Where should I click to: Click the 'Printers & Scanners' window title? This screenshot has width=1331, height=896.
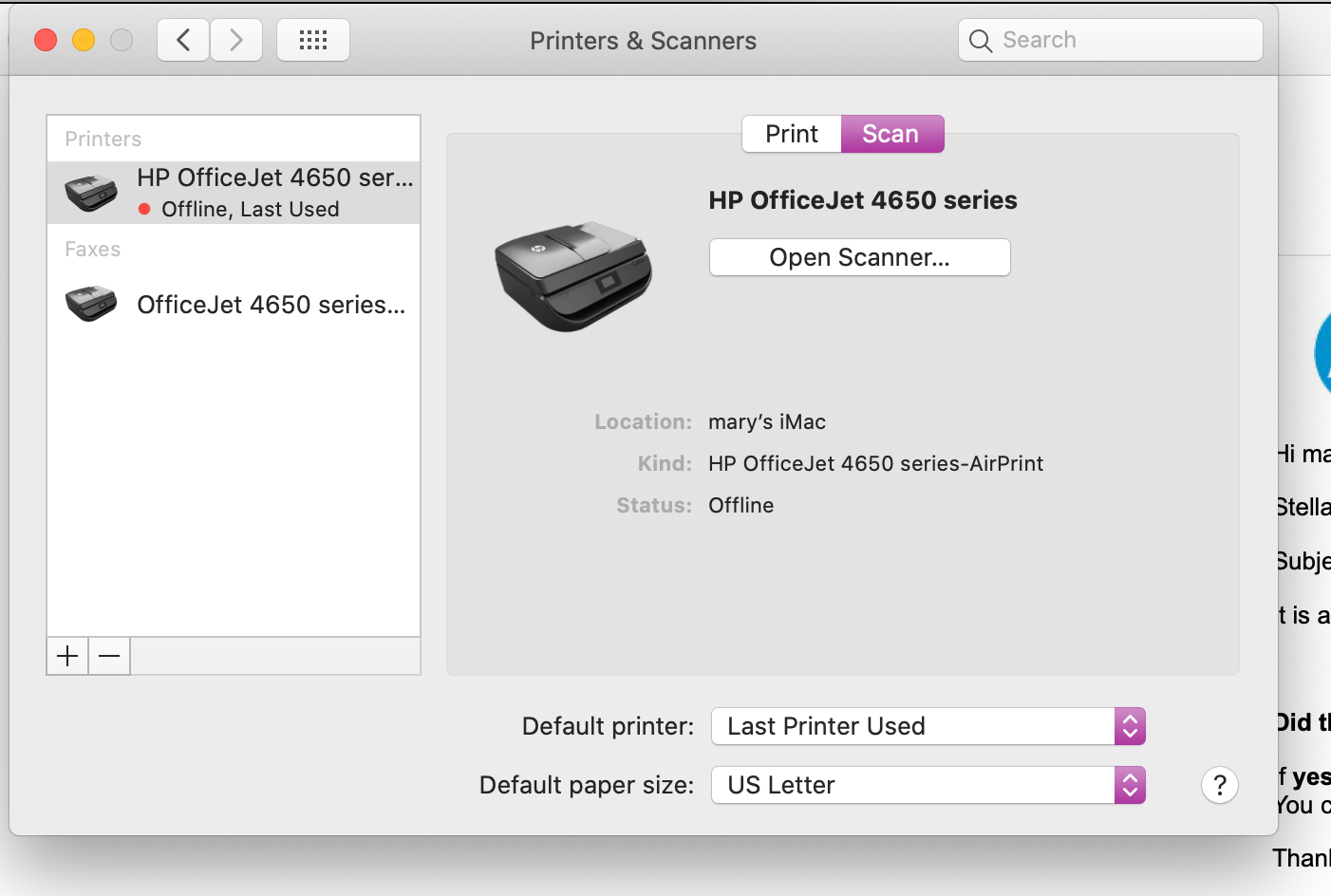coord(644,41)
